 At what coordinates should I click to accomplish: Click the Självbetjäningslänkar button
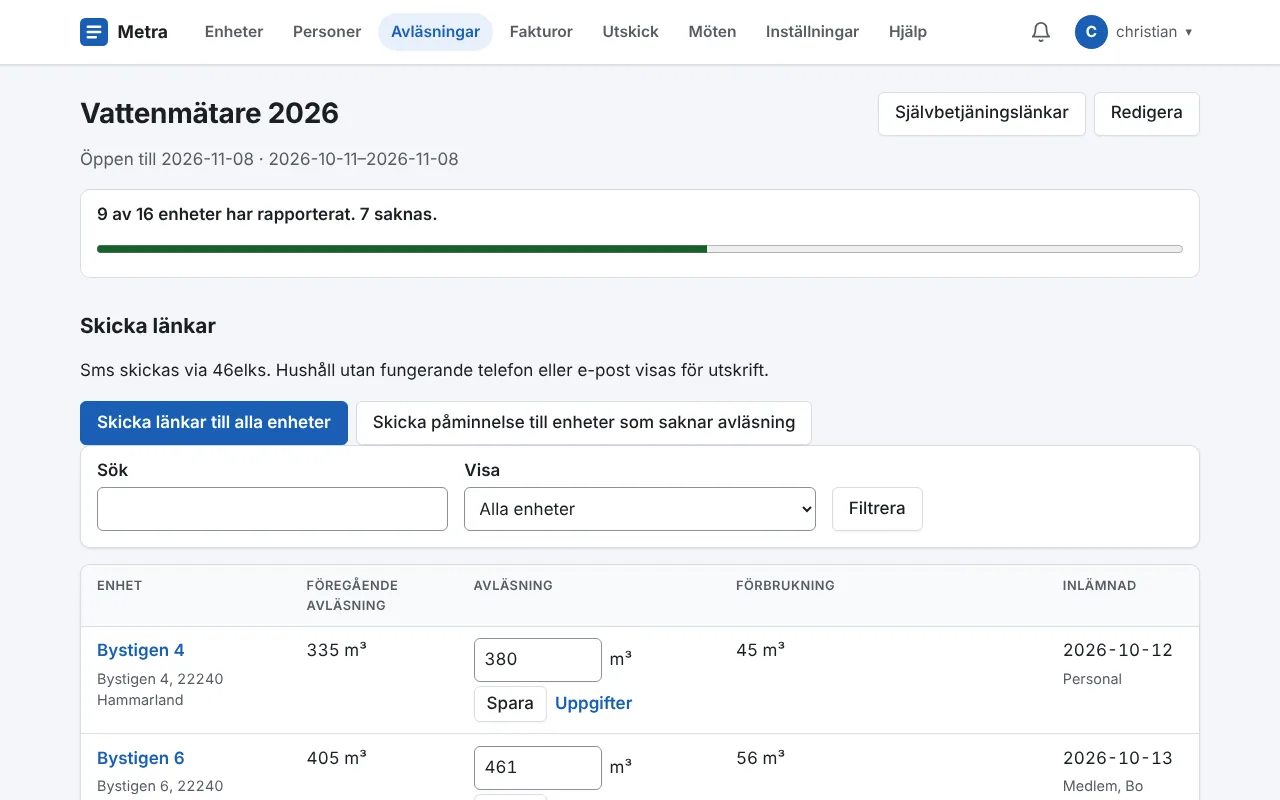(x=982, y=113)
